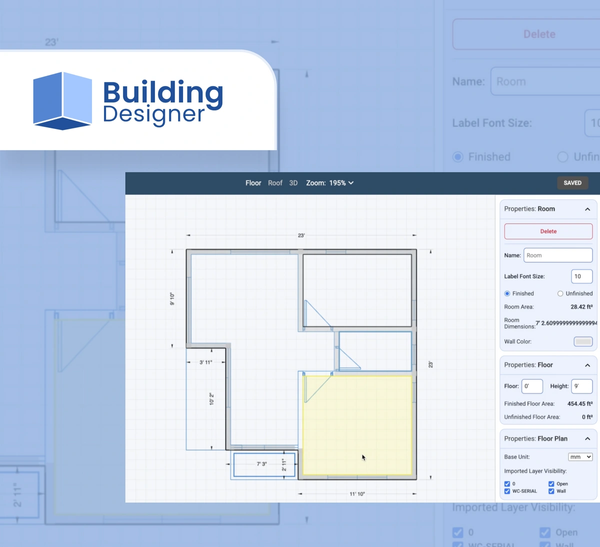Uncheck layer 0 in front Floor Plan panel
This screenshot has width=600, height=547.
pos(507,484)
